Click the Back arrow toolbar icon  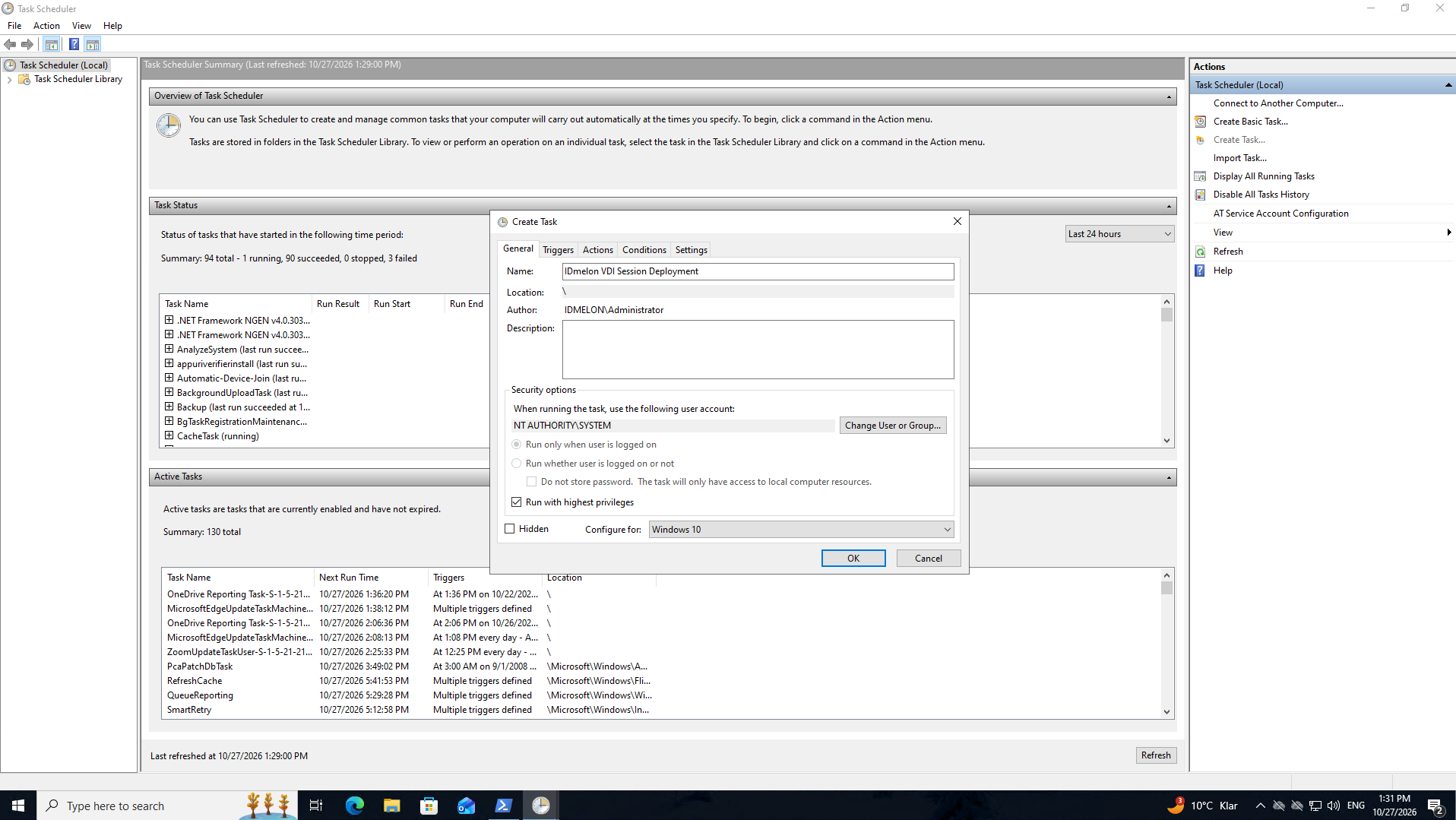pyautogui.click(x=10, y=44)
